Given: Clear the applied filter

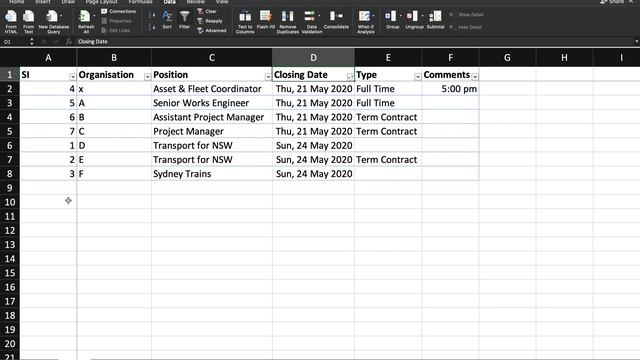Looking at the screenshot, I should (207, 11).
